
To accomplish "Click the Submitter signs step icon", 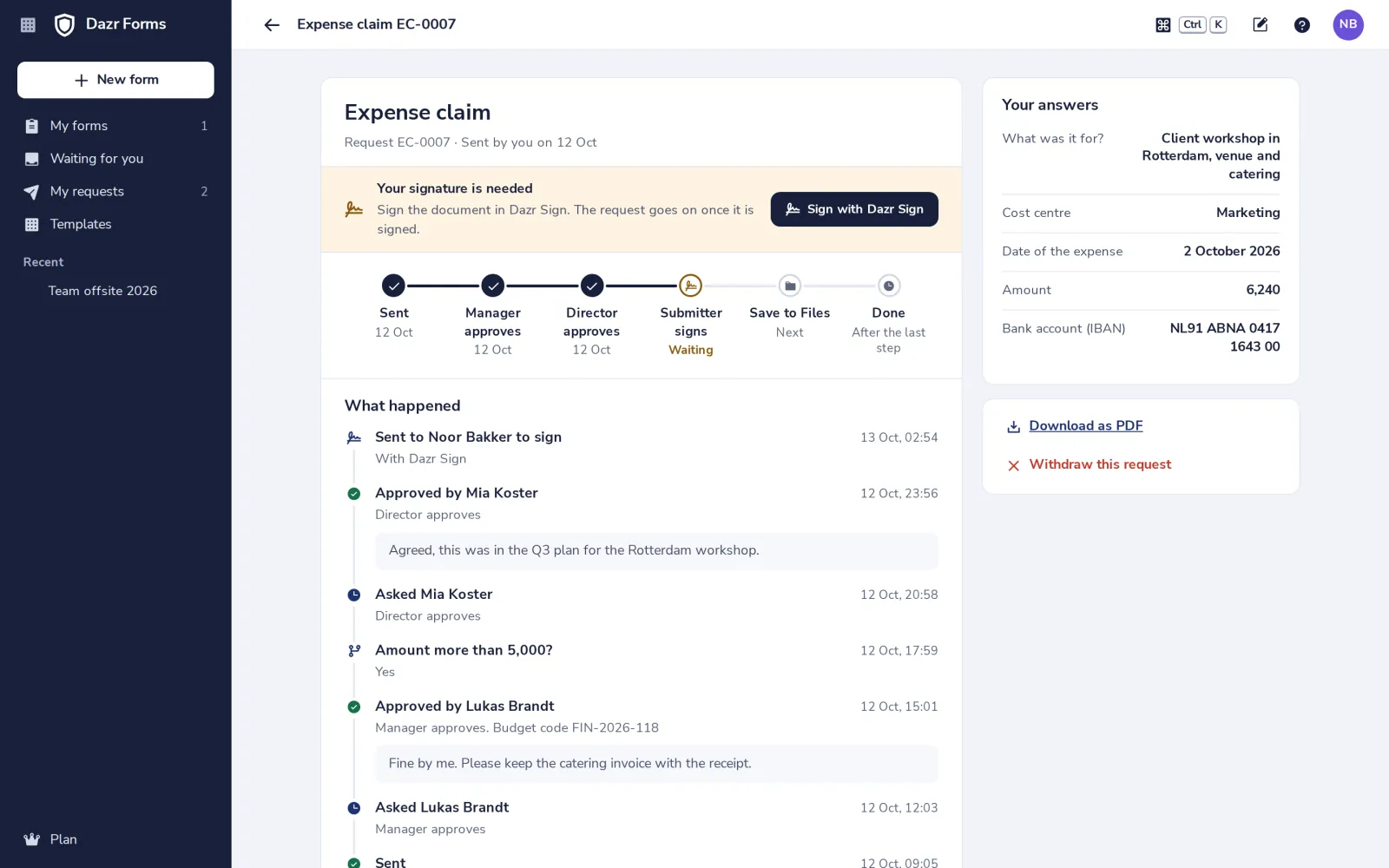I will (x=690, y=286).
